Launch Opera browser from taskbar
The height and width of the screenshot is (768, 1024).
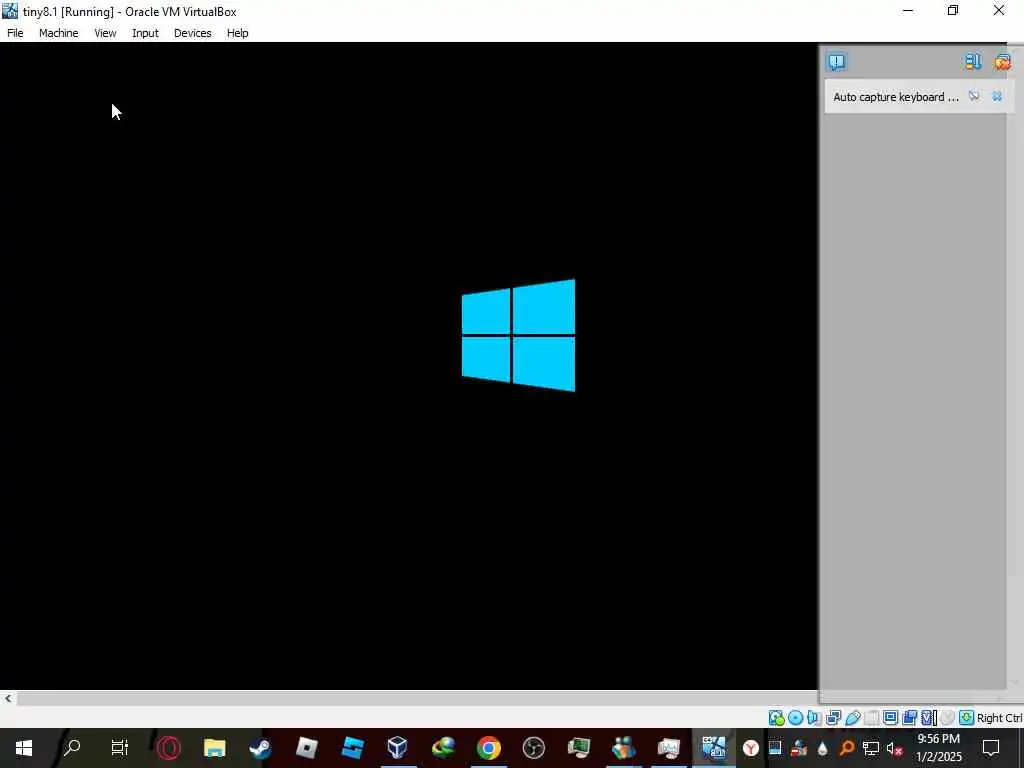click(x=168, y=748)
